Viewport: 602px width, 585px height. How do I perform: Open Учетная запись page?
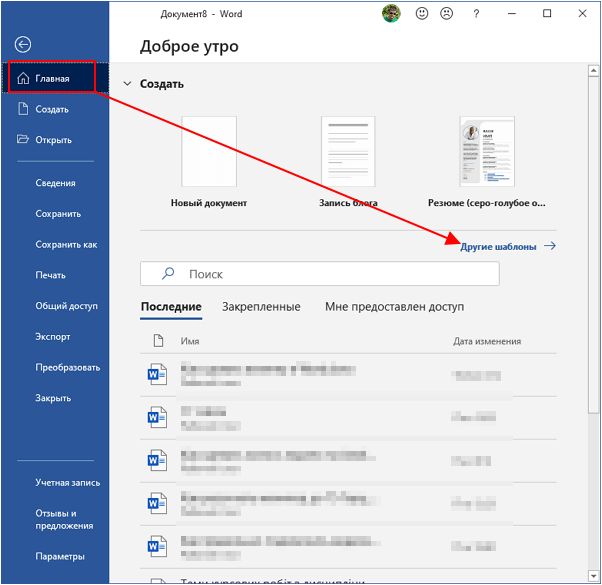coord(68,483)
